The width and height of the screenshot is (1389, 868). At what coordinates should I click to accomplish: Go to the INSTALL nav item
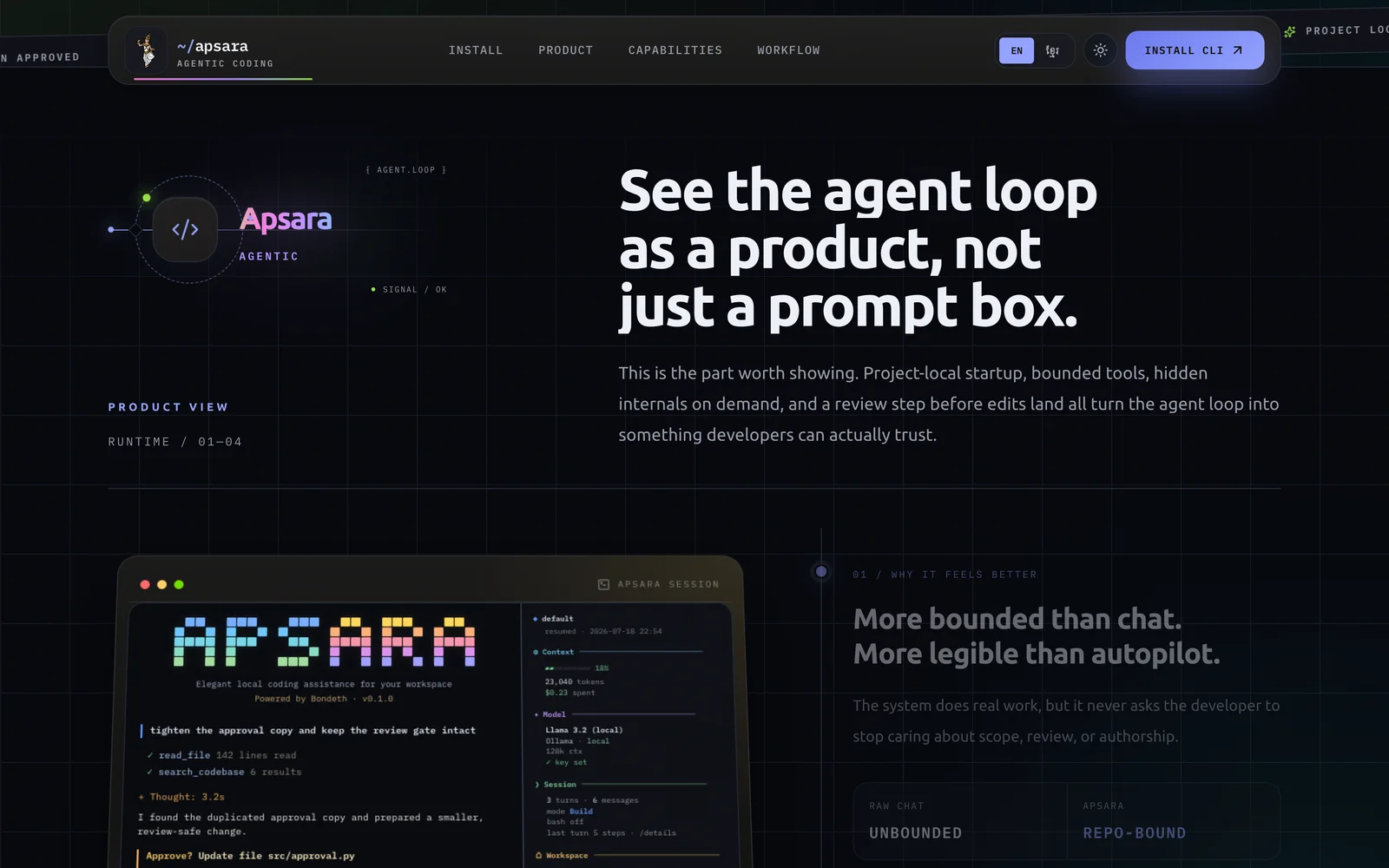[476, 50]
